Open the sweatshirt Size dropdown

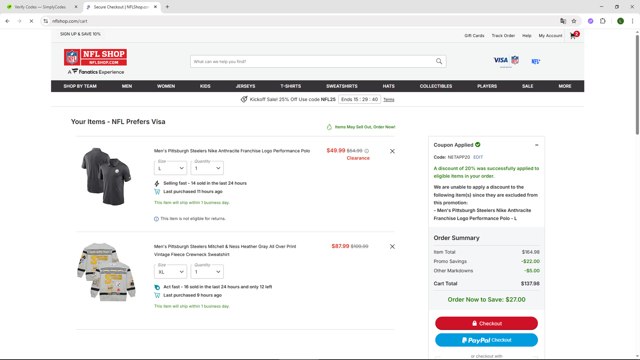[170, 272]
